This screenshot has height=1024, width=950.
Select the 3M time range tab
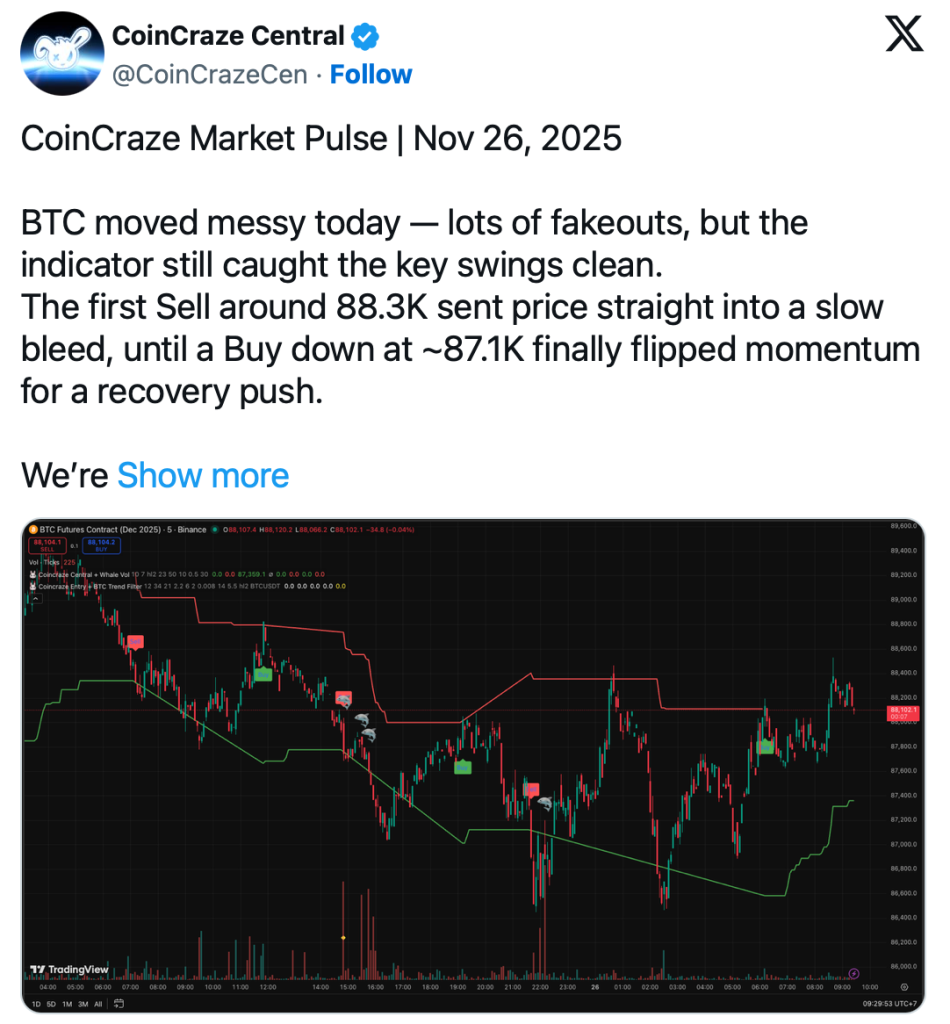tap(82, 1003)
